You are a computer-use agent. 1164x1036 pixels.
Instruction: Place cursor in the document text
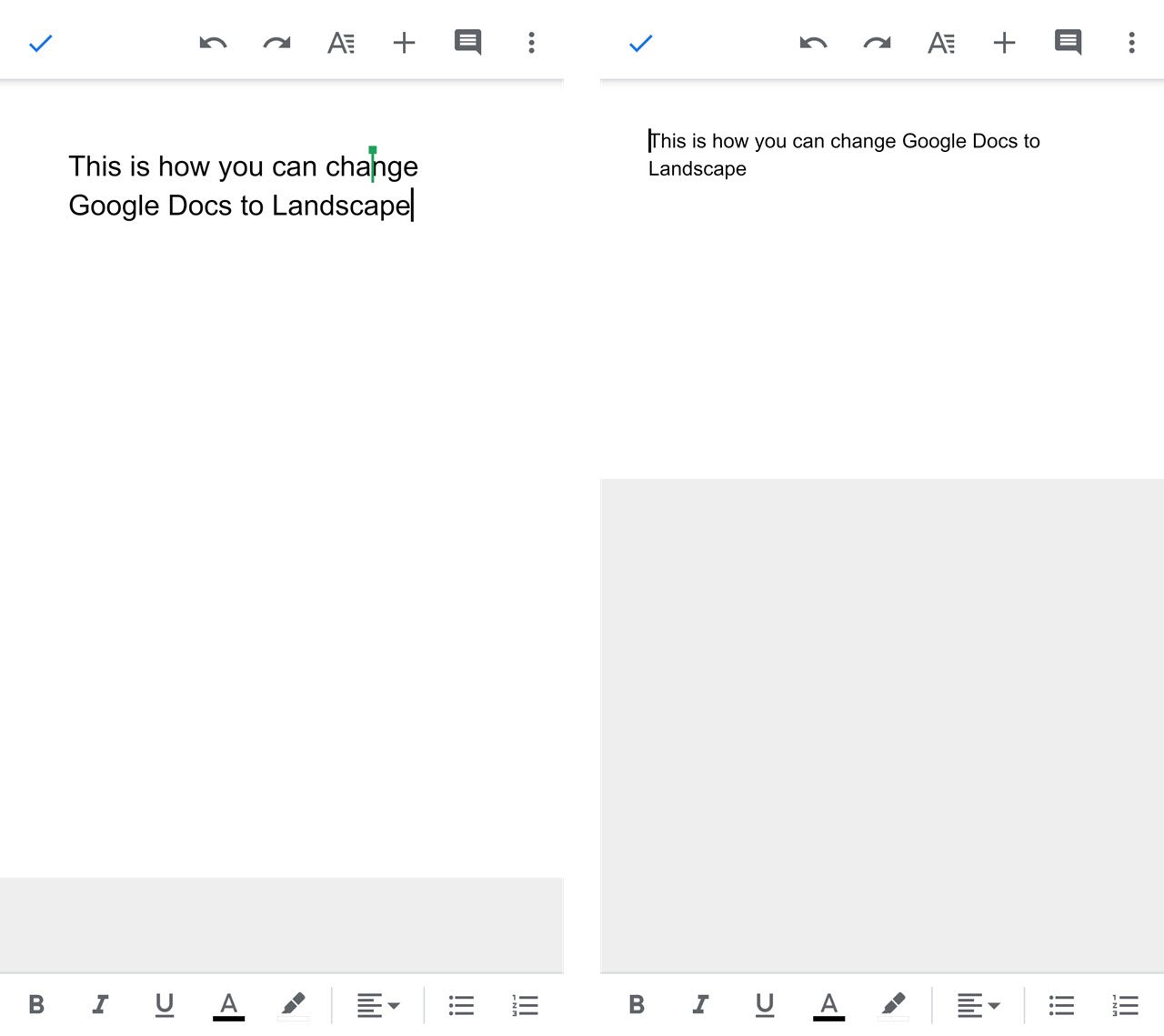pos(241,186)
